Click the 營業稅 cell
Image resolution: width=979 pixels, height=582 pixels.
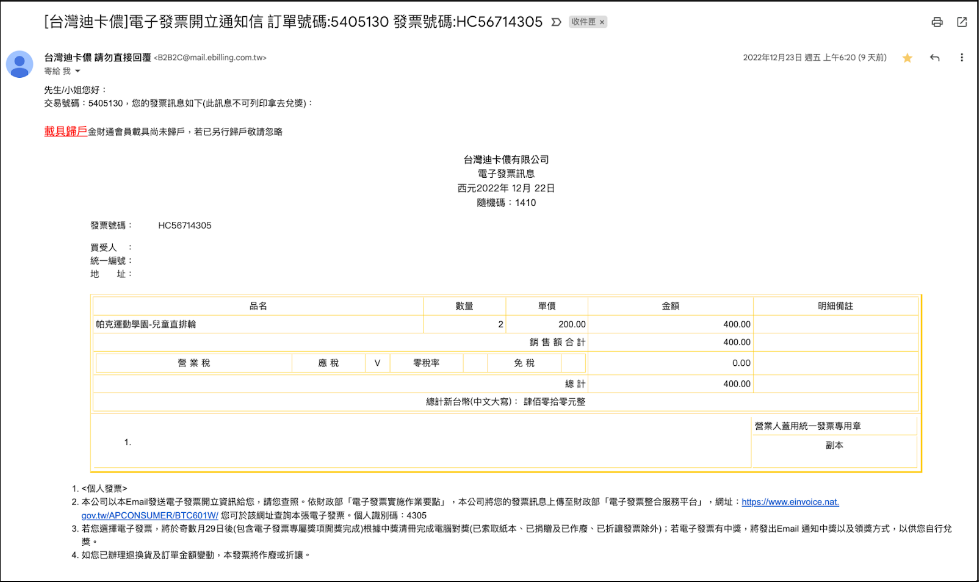pos(194,363)
